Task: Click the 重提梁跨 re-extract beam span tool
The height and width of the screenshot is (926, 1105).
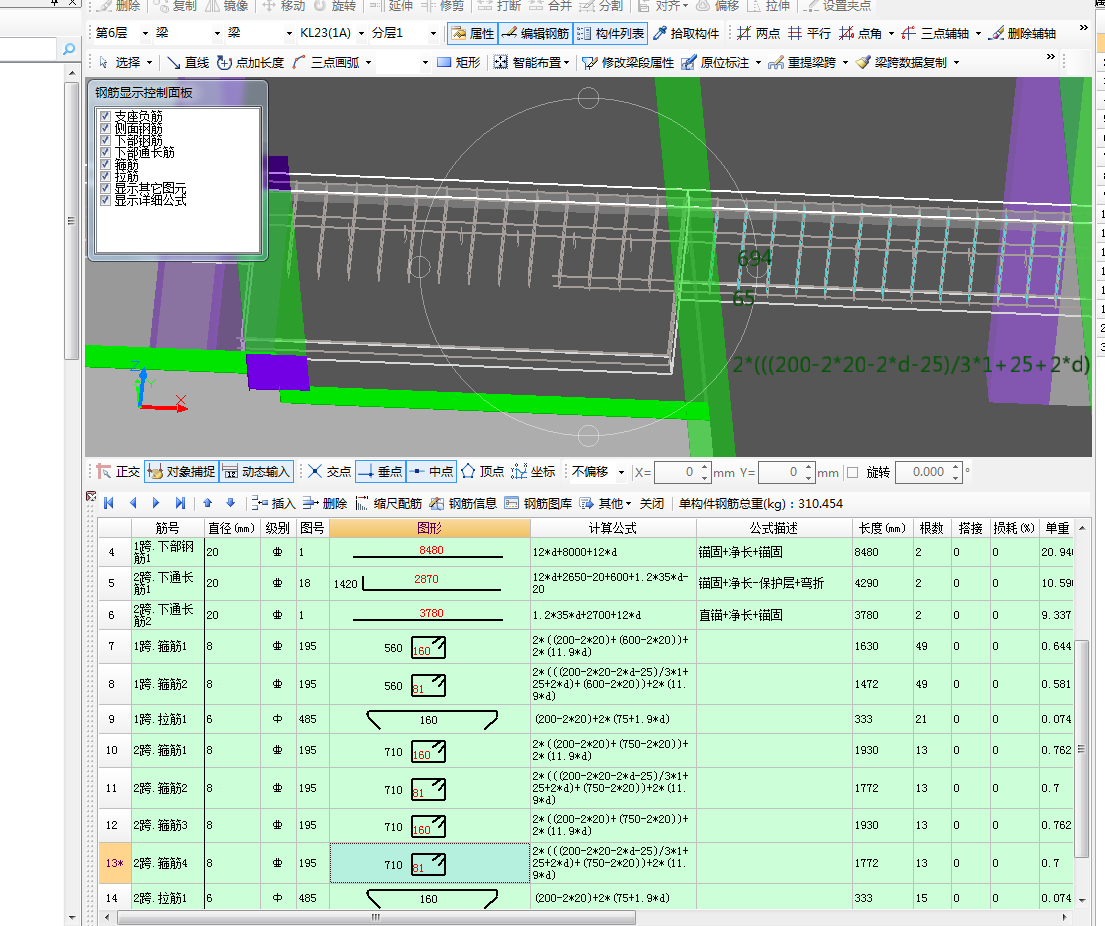Action: click(802, 63)
